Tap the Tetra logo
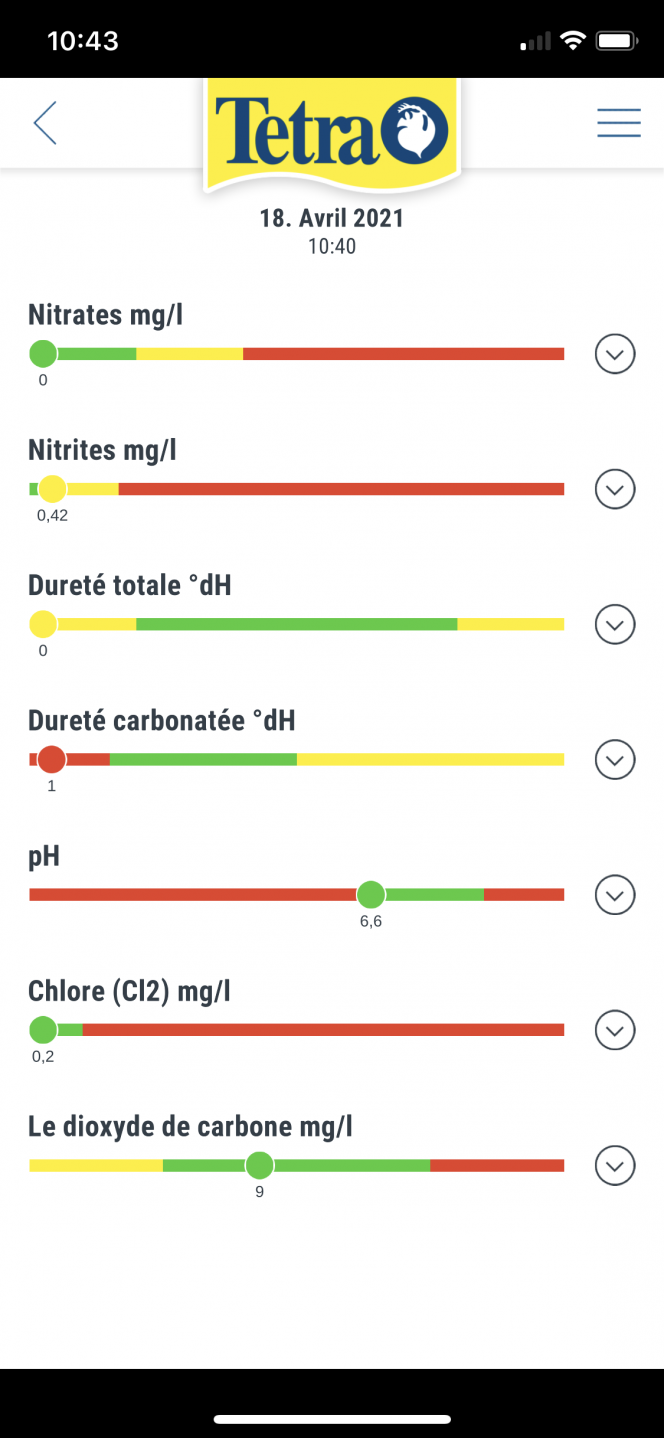 332,133
